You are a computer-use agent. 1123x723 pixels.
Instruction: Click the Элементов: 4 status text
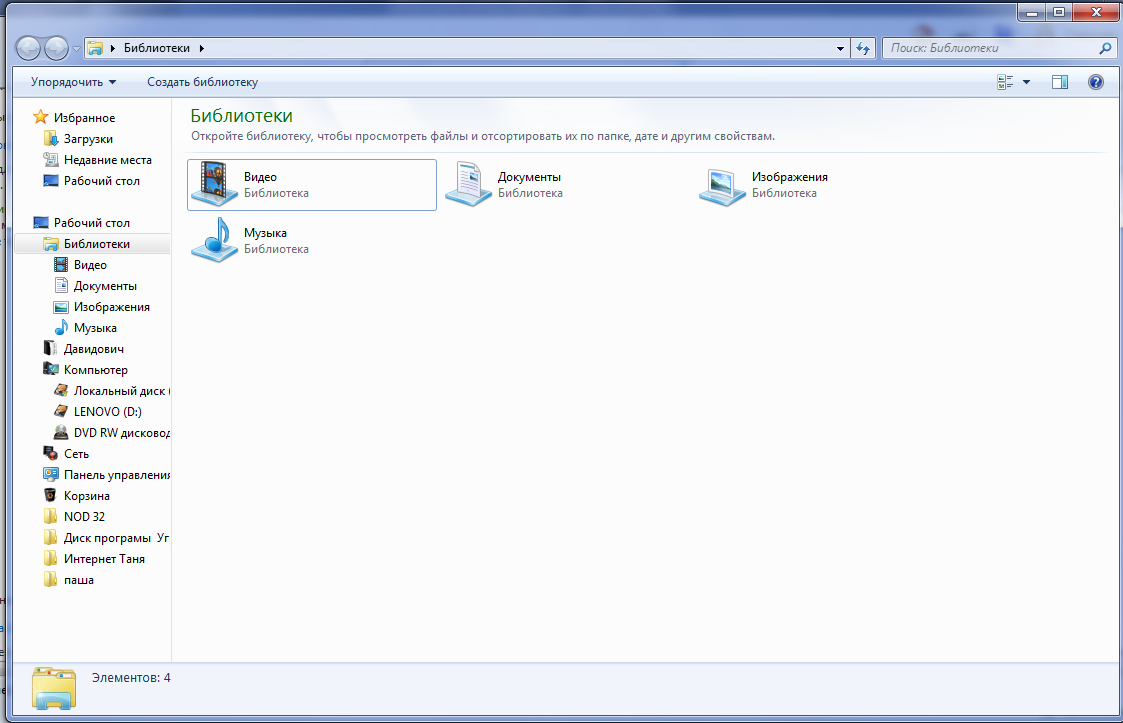131,678
